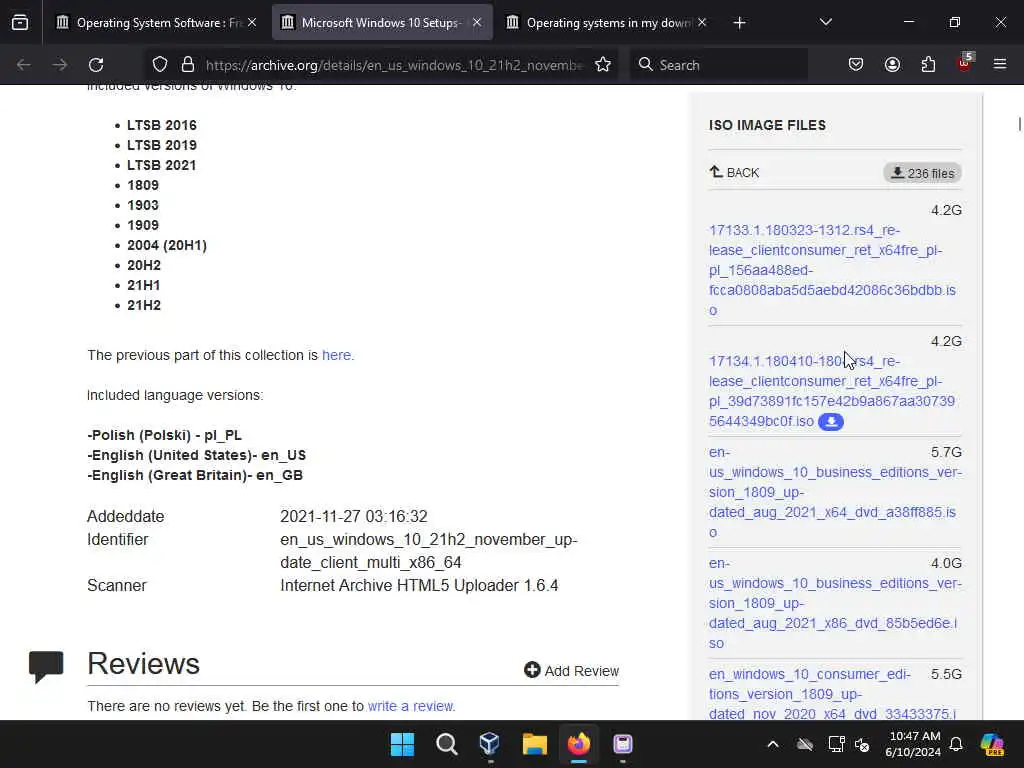This screenshot has width=1024, height=768.
Task: Open the 17133.1.180323-1312 iso link
Action: tap(832, 270)
